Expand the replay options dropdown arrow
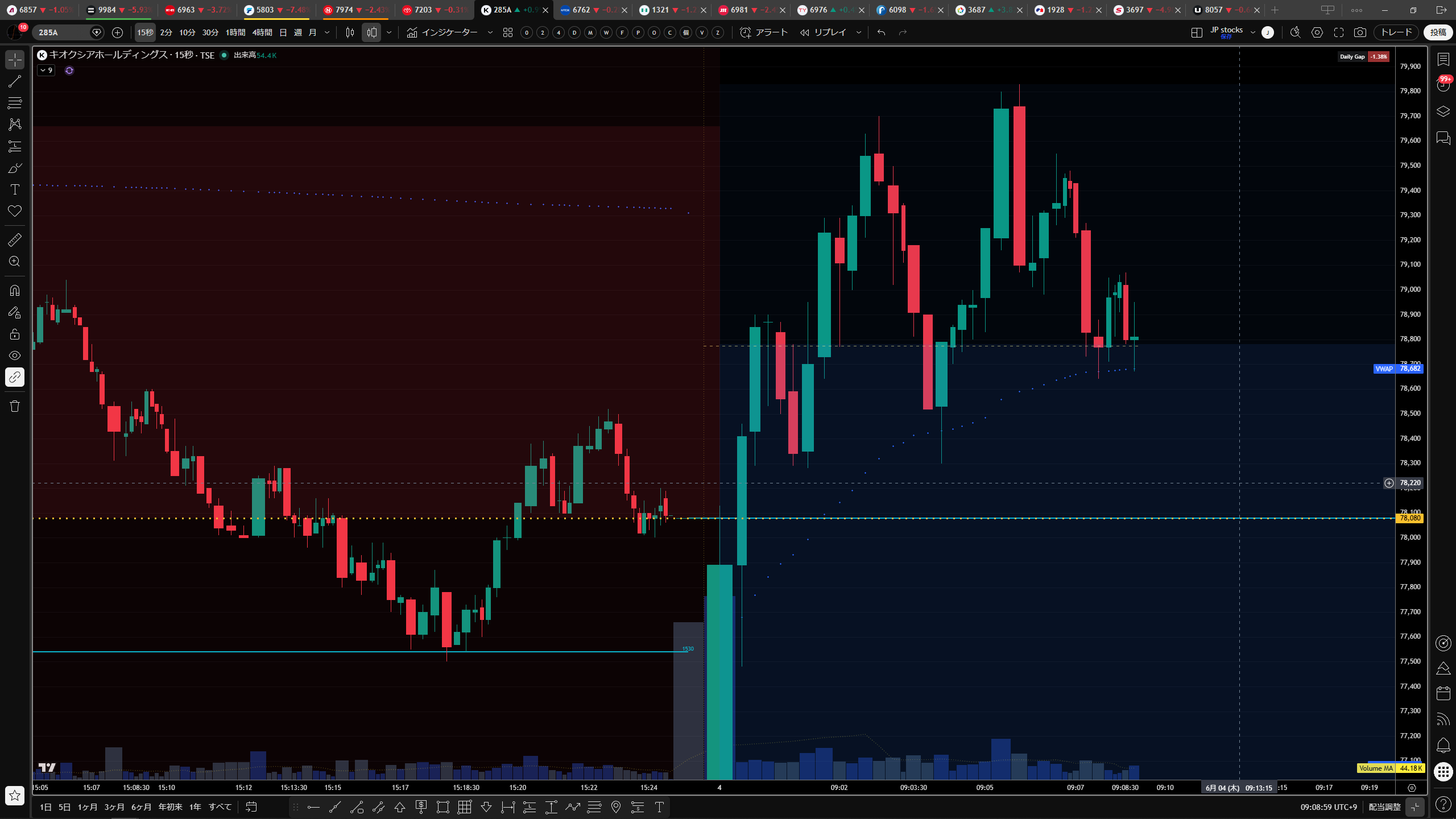1456x819 pixels. 859,32
